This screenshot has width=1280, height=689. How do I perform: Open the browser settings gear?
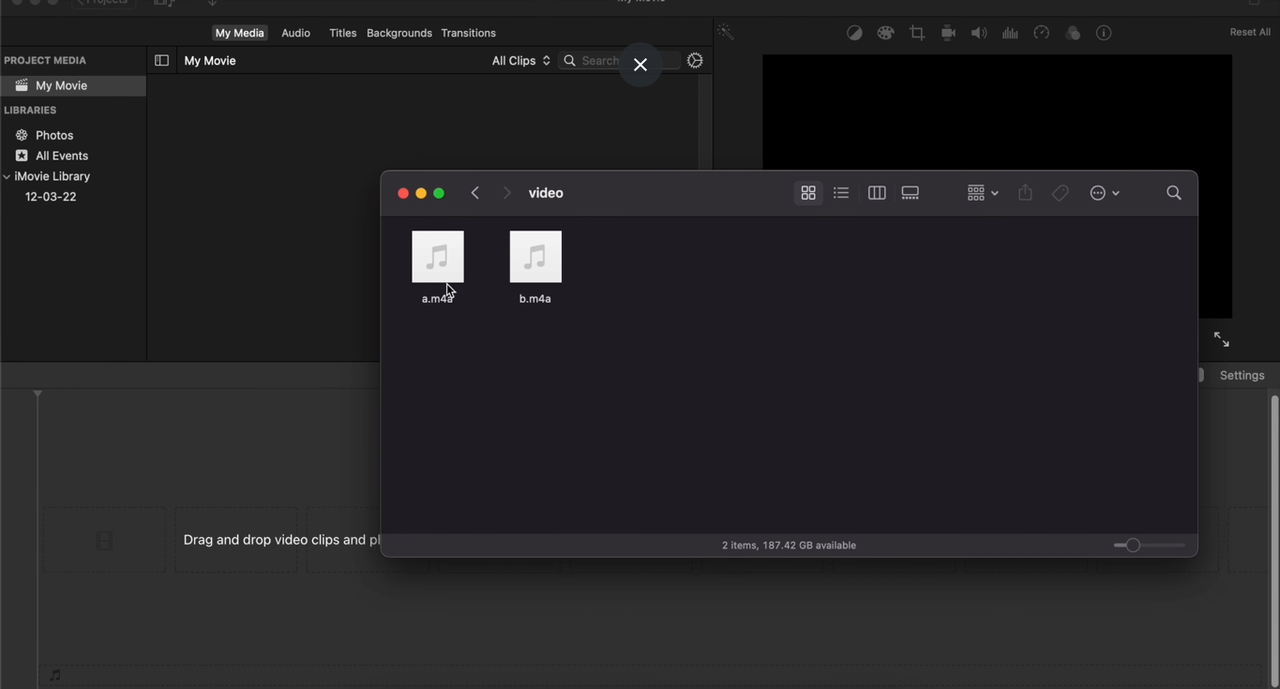click(695, 61)
